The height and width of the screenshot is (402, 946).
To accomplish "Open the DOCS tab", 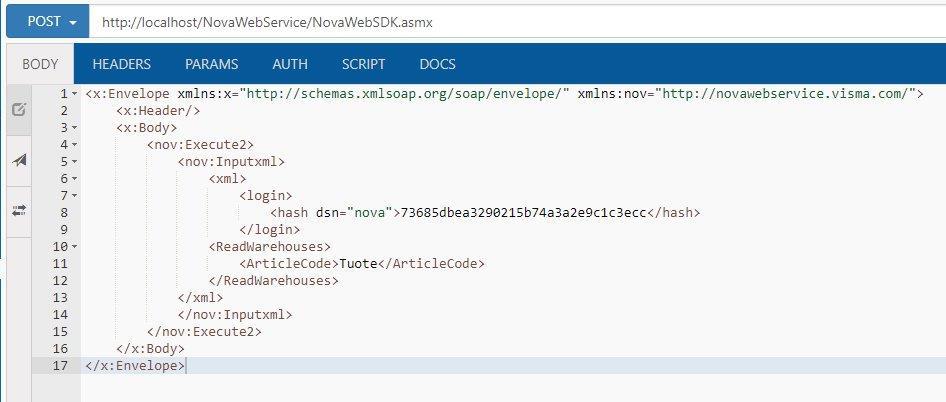I will [437, 64].
